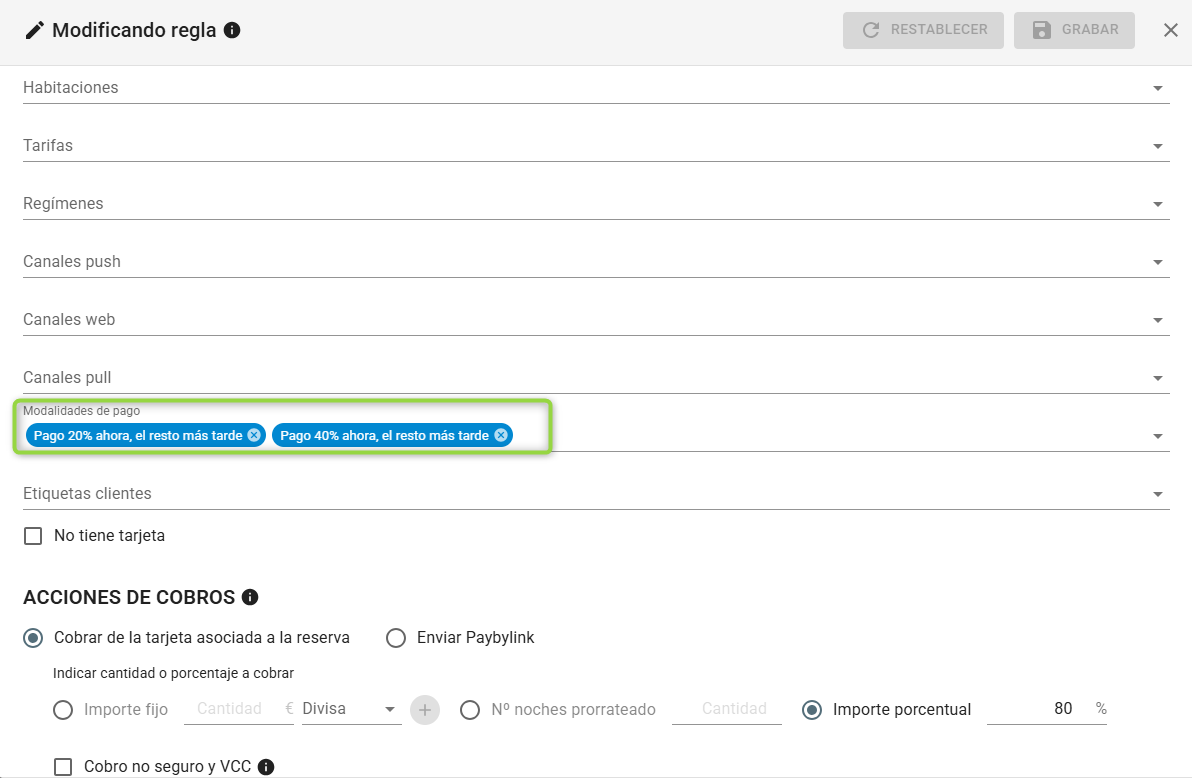Image resolution: width=1192 pixels, height=778 pixels.
Task: Expand the Habitaciones dropdown
Action: (x=1158, y=88)
